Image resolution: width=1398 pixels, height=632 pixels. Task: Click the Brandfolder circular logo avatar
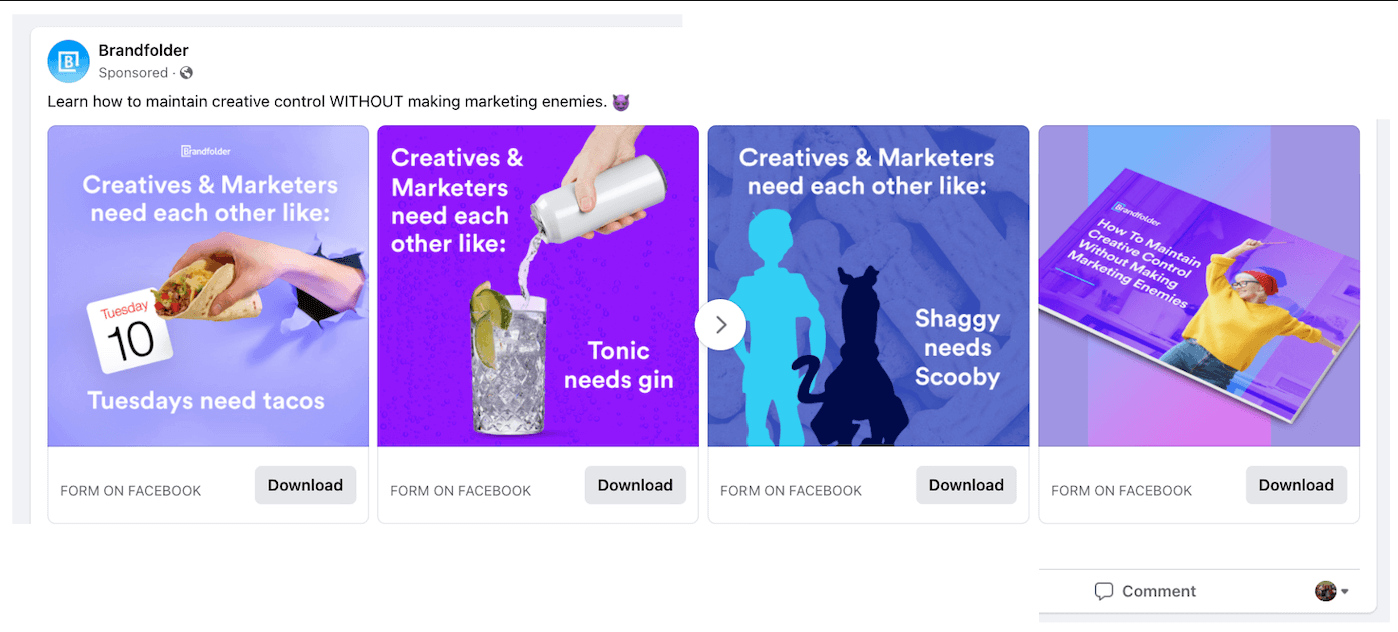coord(67,61)
